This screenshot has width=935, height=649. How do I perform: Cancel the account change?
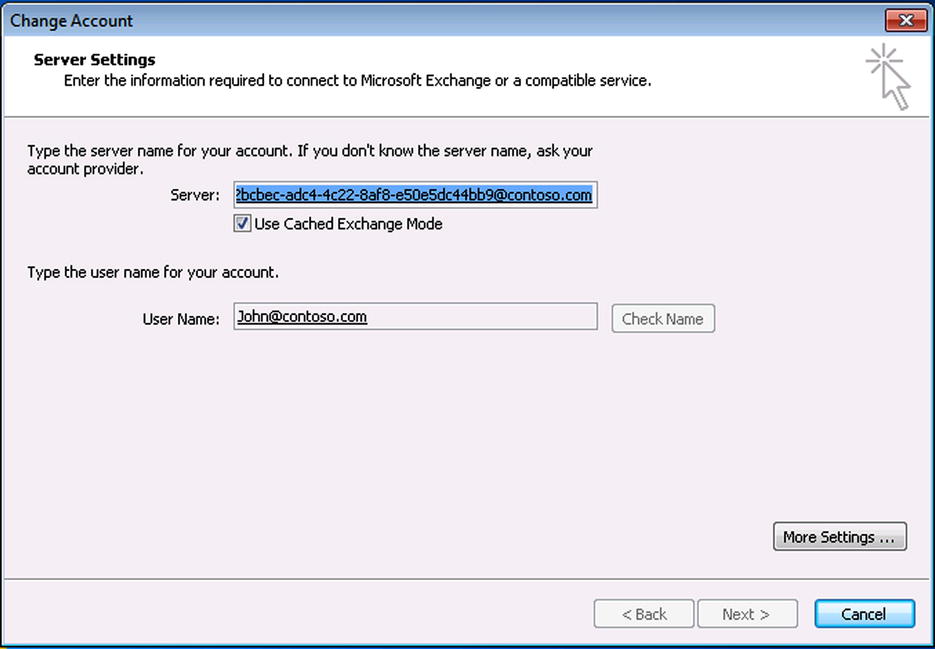point(865,614)
